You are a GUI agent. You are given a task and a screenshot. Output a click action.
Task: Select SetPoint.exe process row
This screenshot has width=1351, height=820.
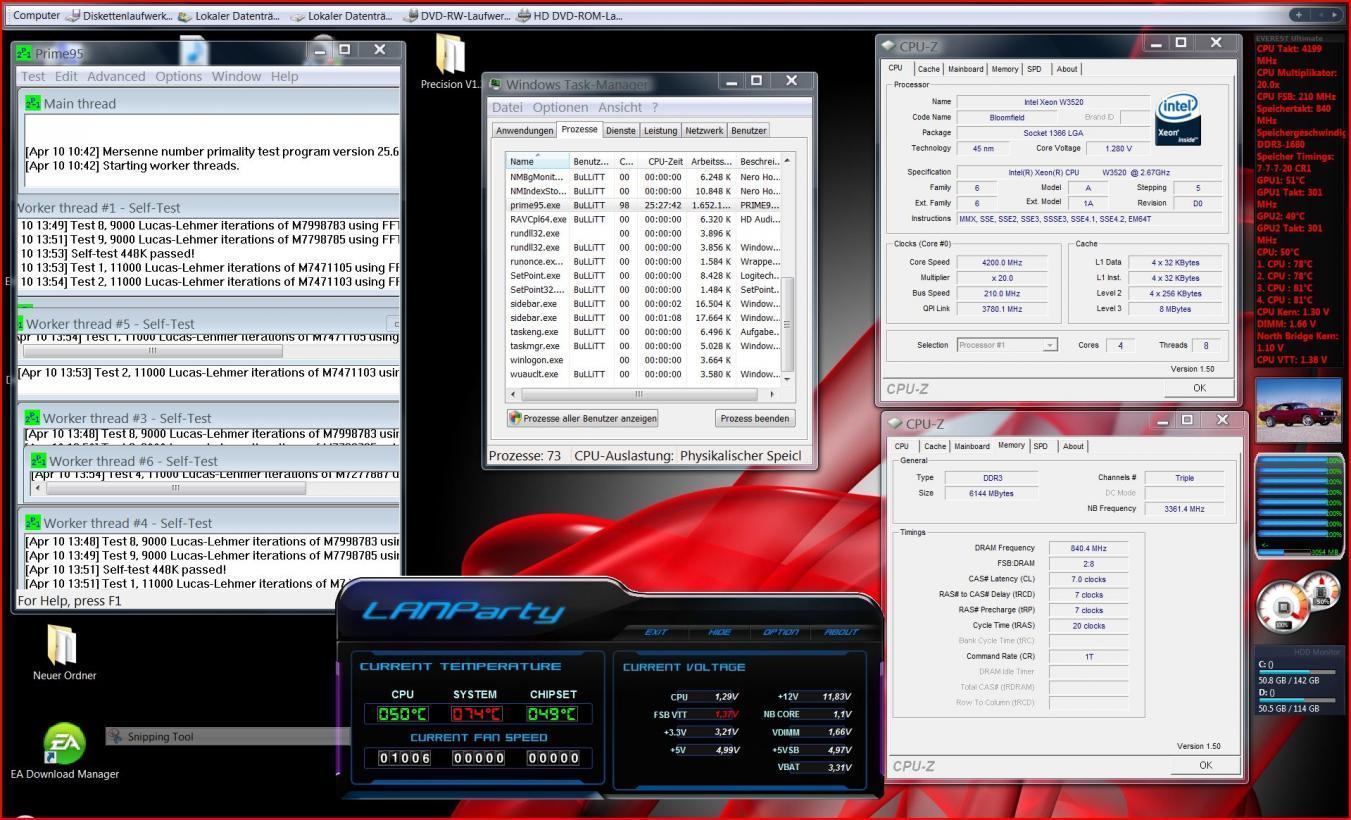click(x=643, y=275)
